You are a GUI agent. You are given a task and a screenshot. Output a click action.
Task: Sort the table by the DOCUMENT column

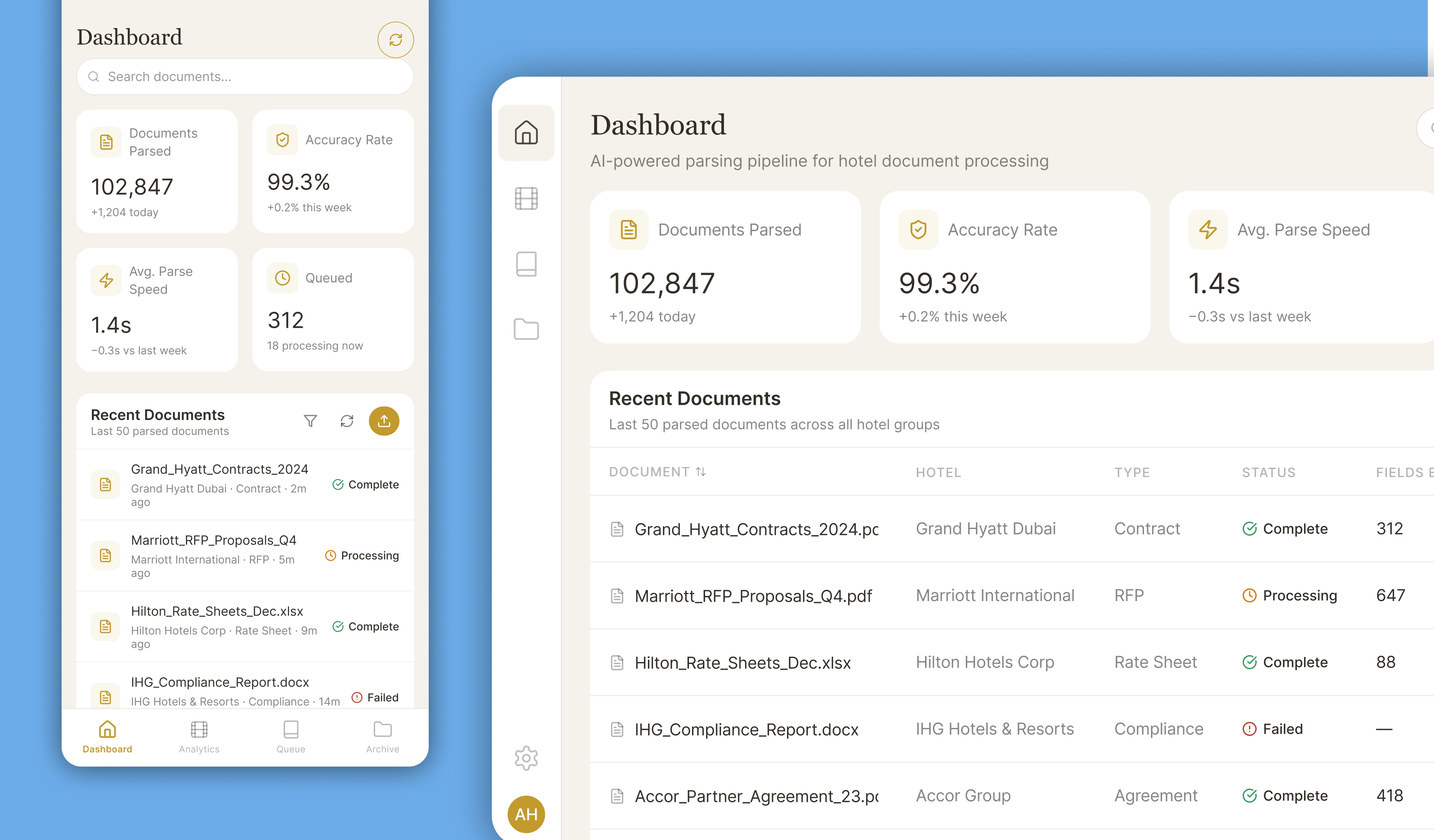pos(657,472)
